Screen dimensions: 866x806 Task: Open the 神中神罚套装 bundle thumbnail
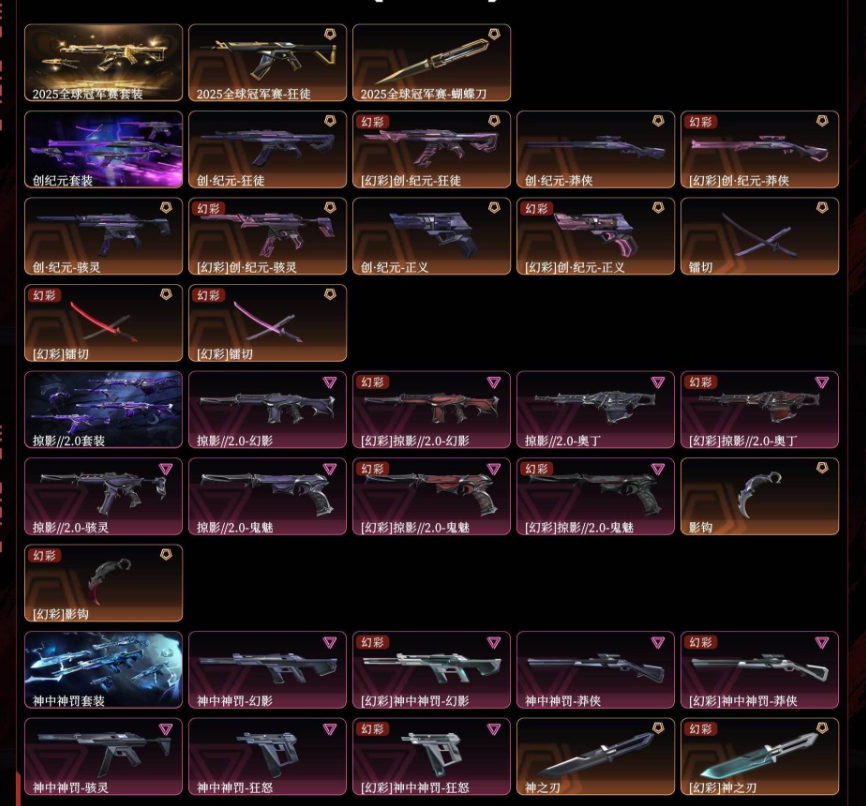pos(103,670)
